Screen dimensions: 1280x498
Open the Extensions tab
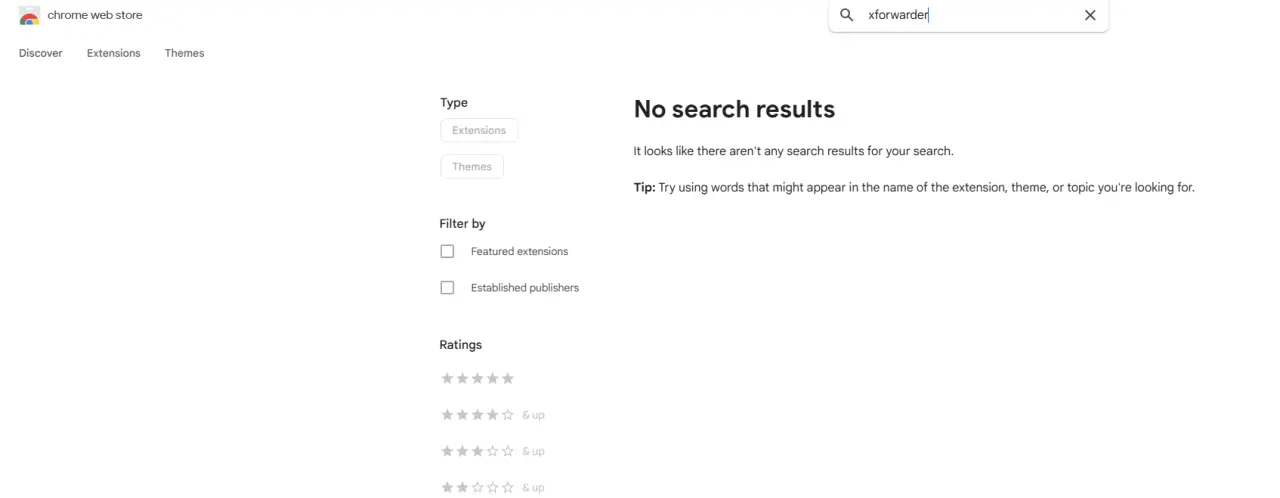click(x=114, y=53)
